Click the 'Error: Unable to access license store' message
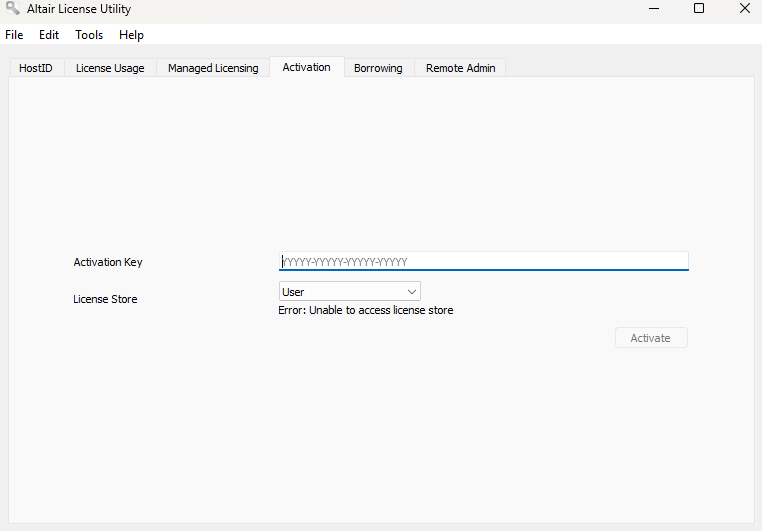Image resolution: width=762 pixels, height=531 pixels. 365,310
